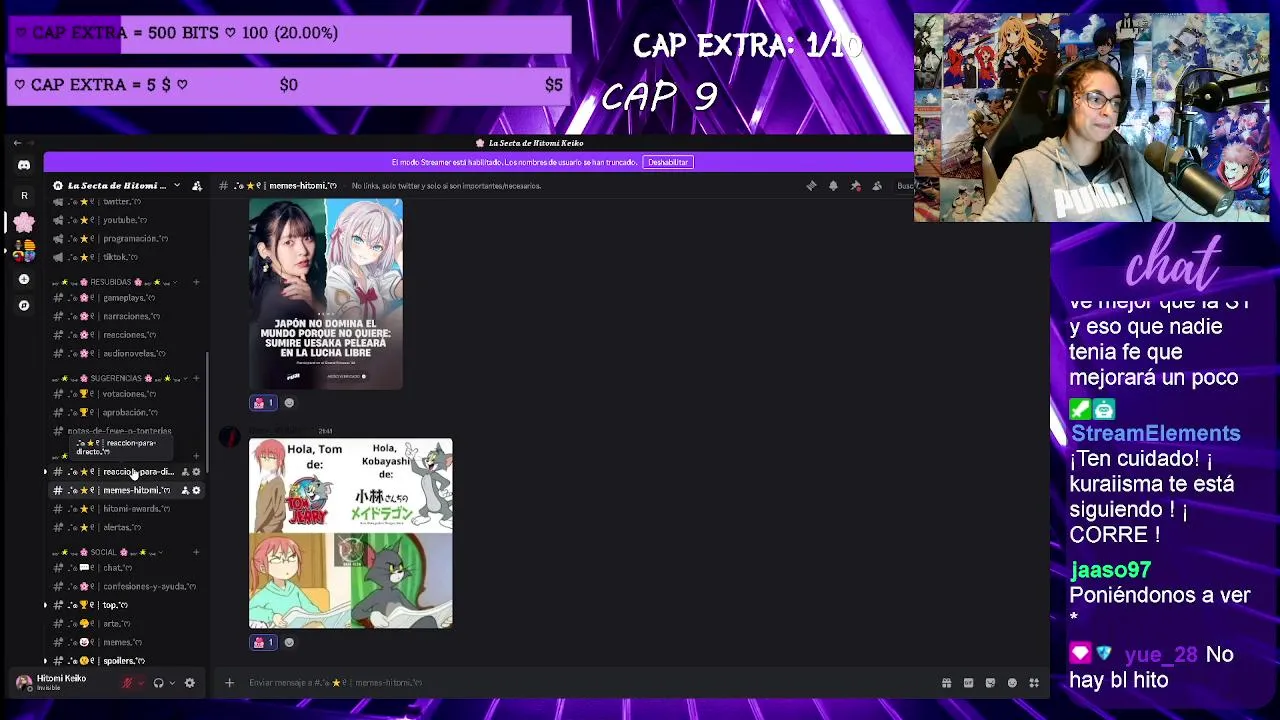Open the emoji picker icon

[x=1012, y=683]
